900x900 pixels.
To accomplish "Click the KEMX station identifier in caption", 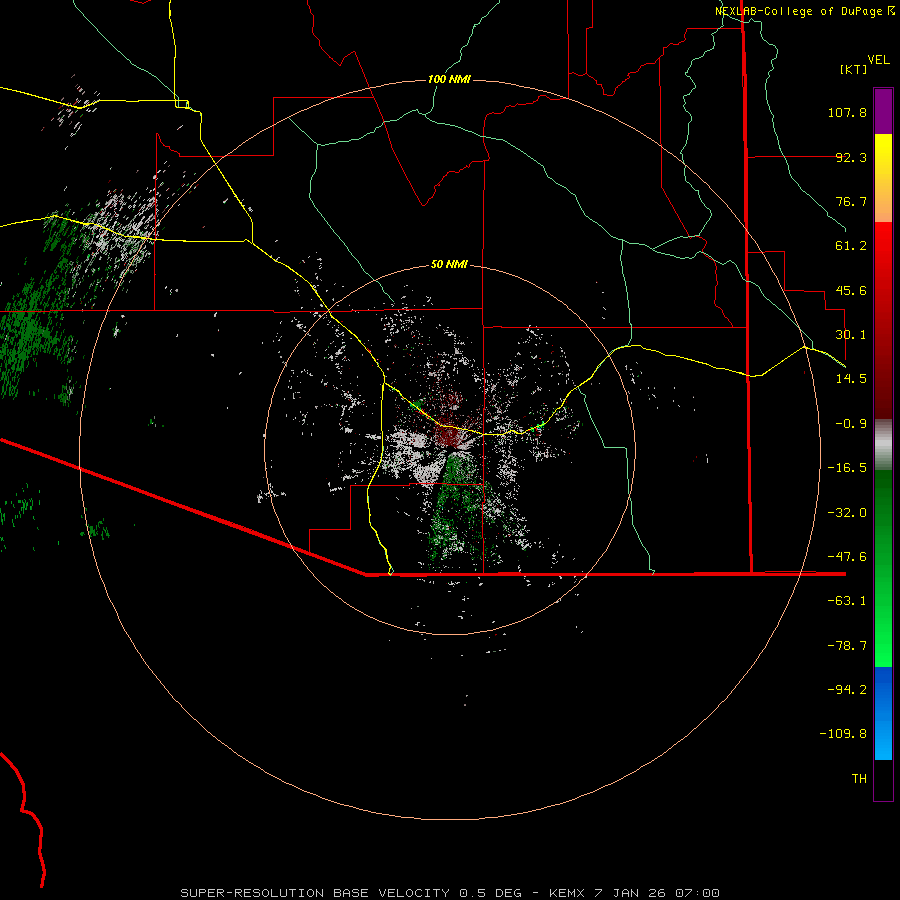I will point(568,893).
